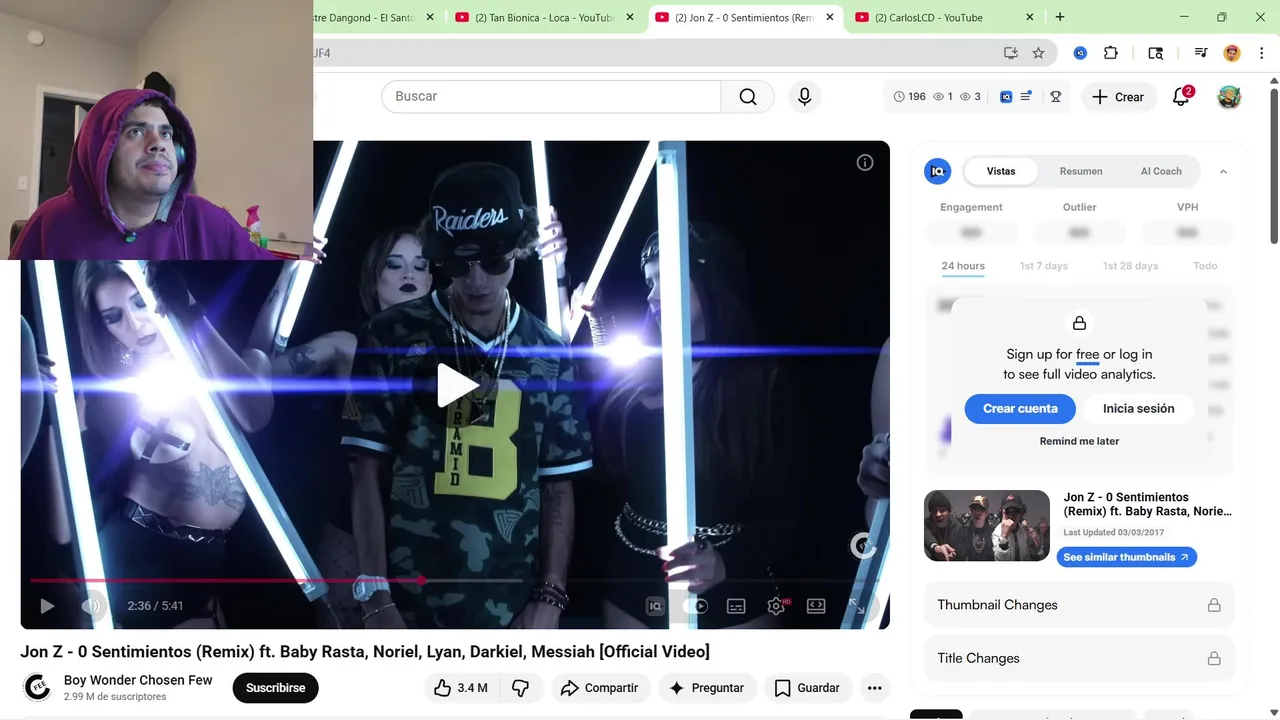Open a new browser tab

1060,17
